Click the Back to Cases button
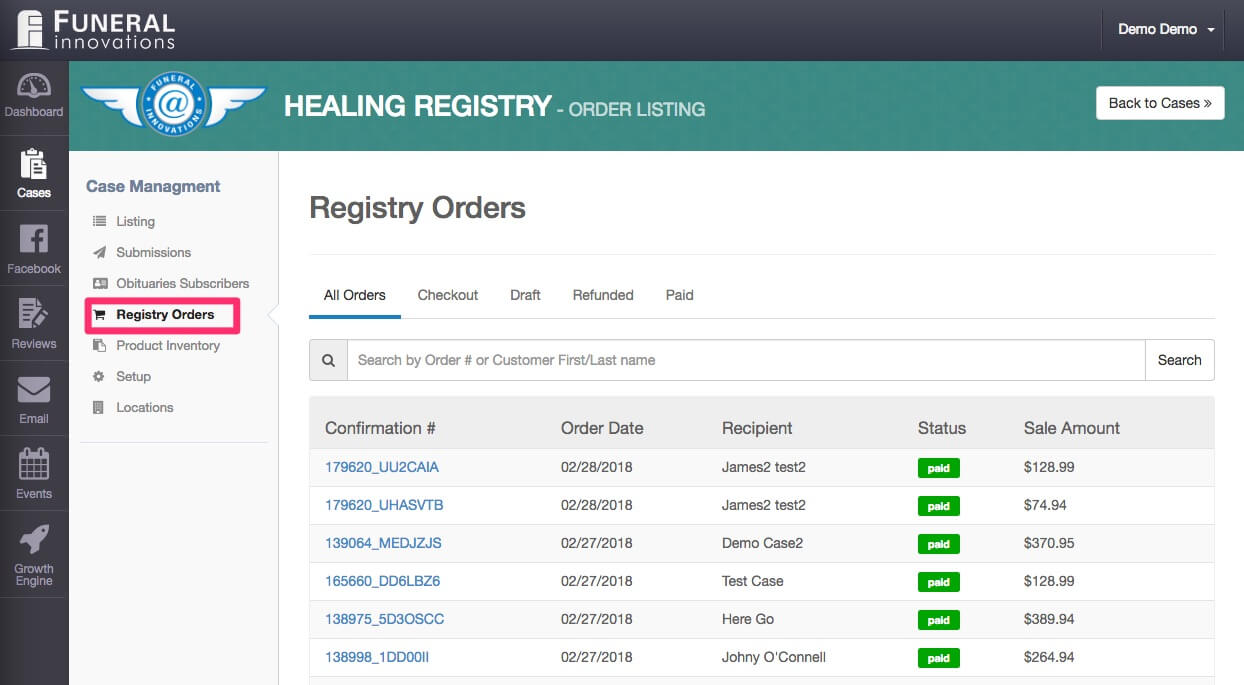 pyautogui.click(x=1159, y=103)
